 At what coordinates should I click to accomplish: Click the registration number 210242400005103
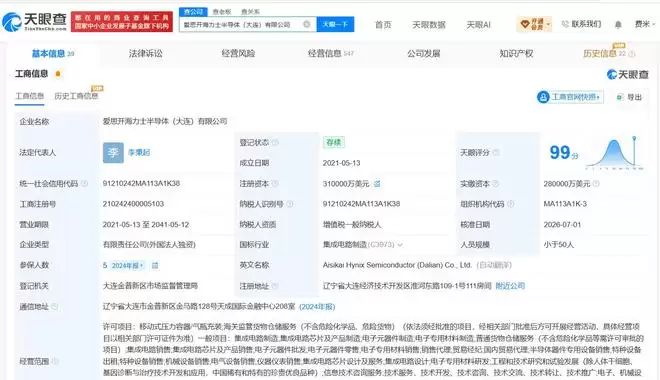point(133,204)
